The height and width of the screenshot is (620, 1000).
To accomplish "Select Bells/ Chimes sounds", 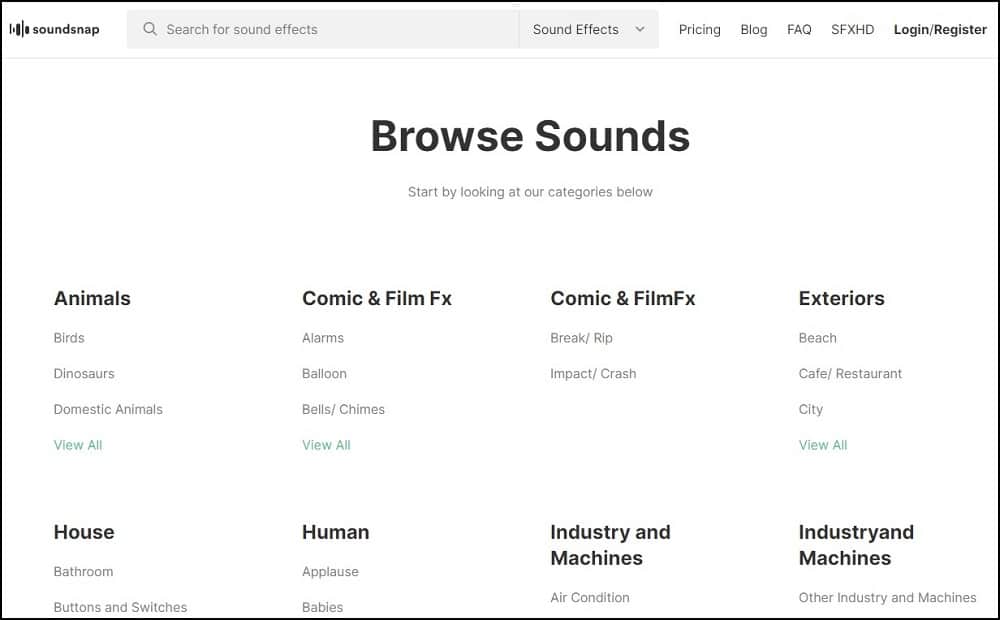I will (343, 409).
